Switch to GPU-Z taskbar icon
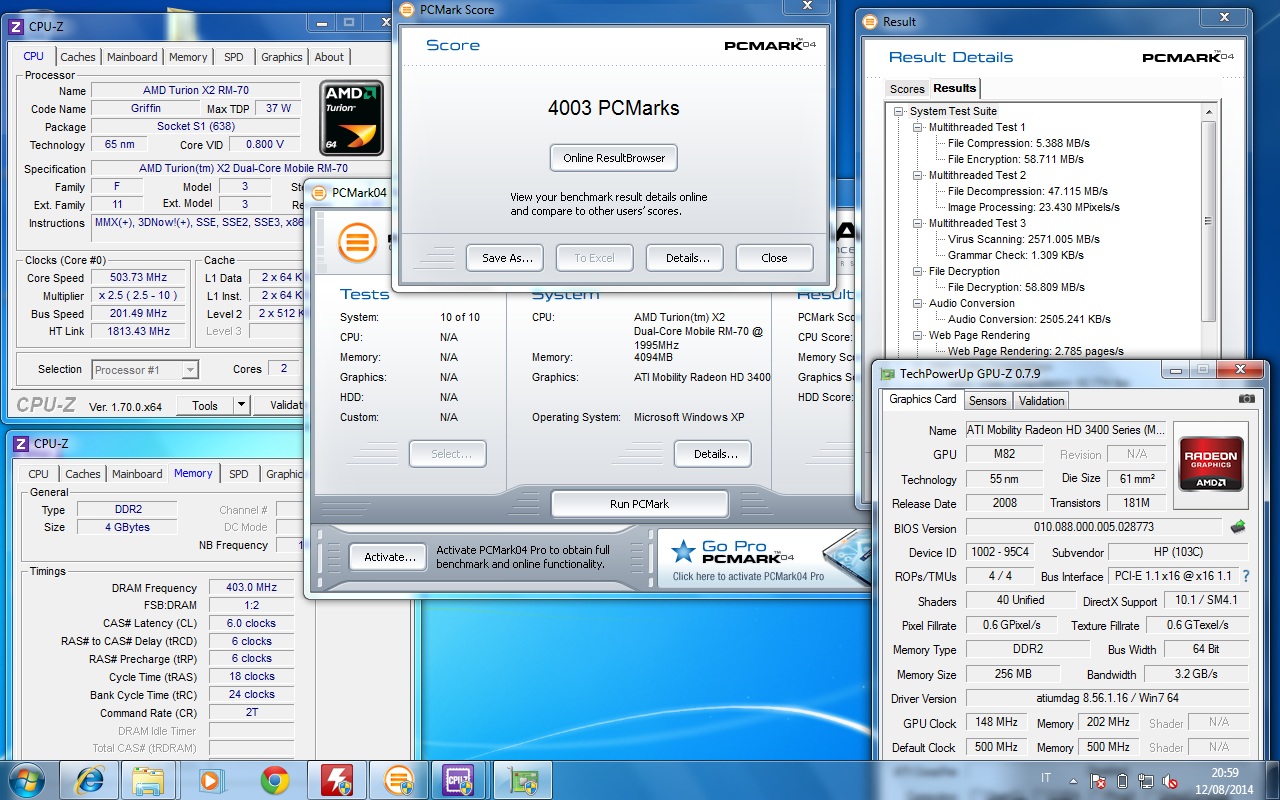The height and width of the screenshot is (800, 1280). pos(522,780)
